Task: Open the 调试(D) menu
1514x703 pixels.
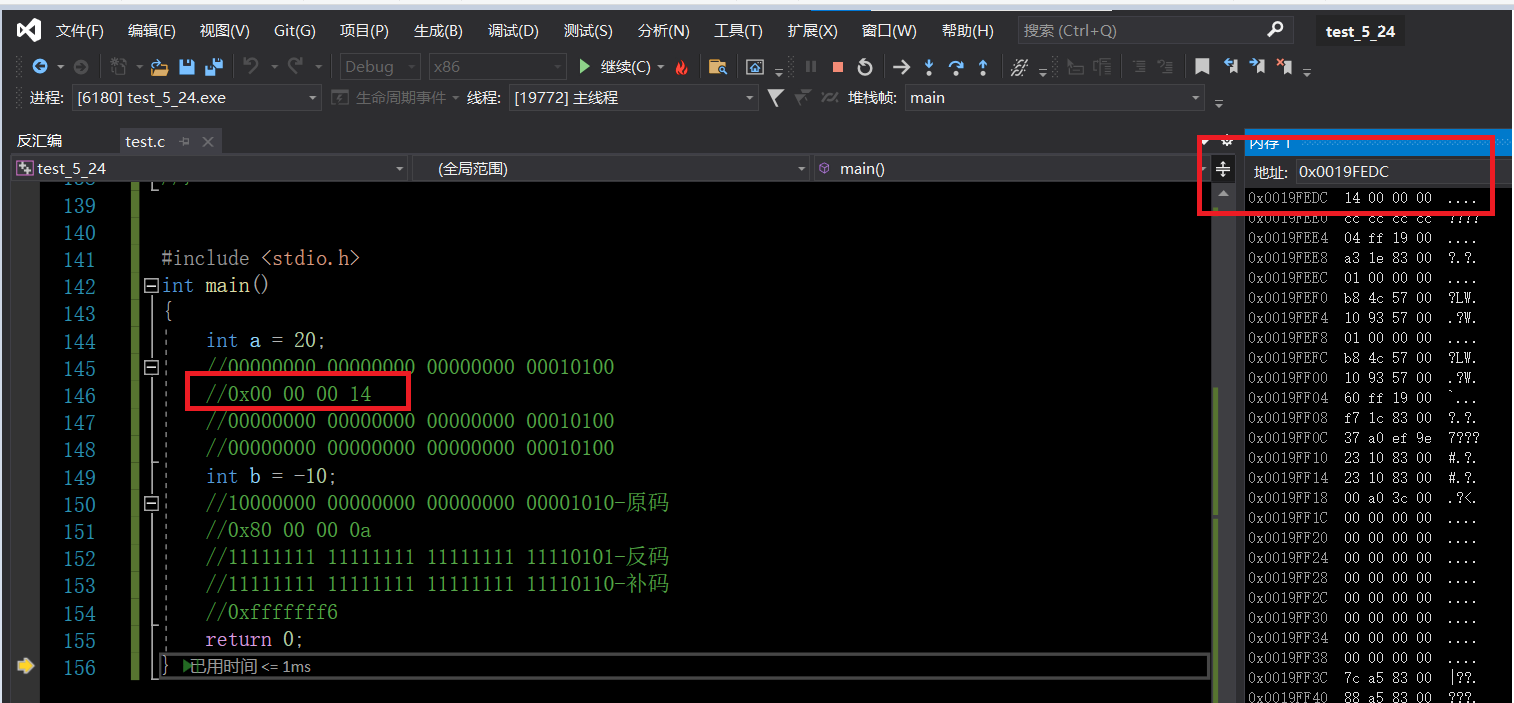Action: tap(513, 31)
